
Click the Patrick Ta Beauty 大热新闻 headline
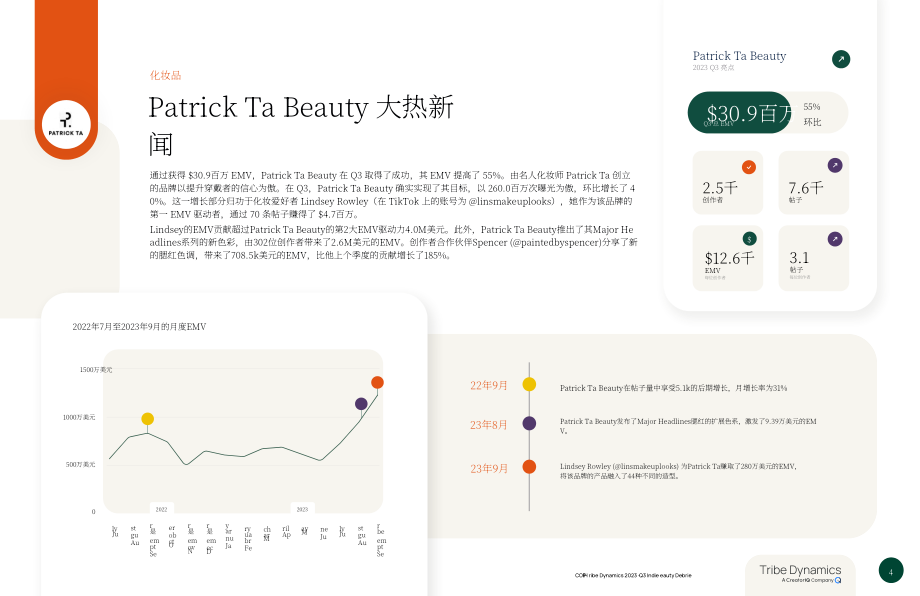click(301, 125)
